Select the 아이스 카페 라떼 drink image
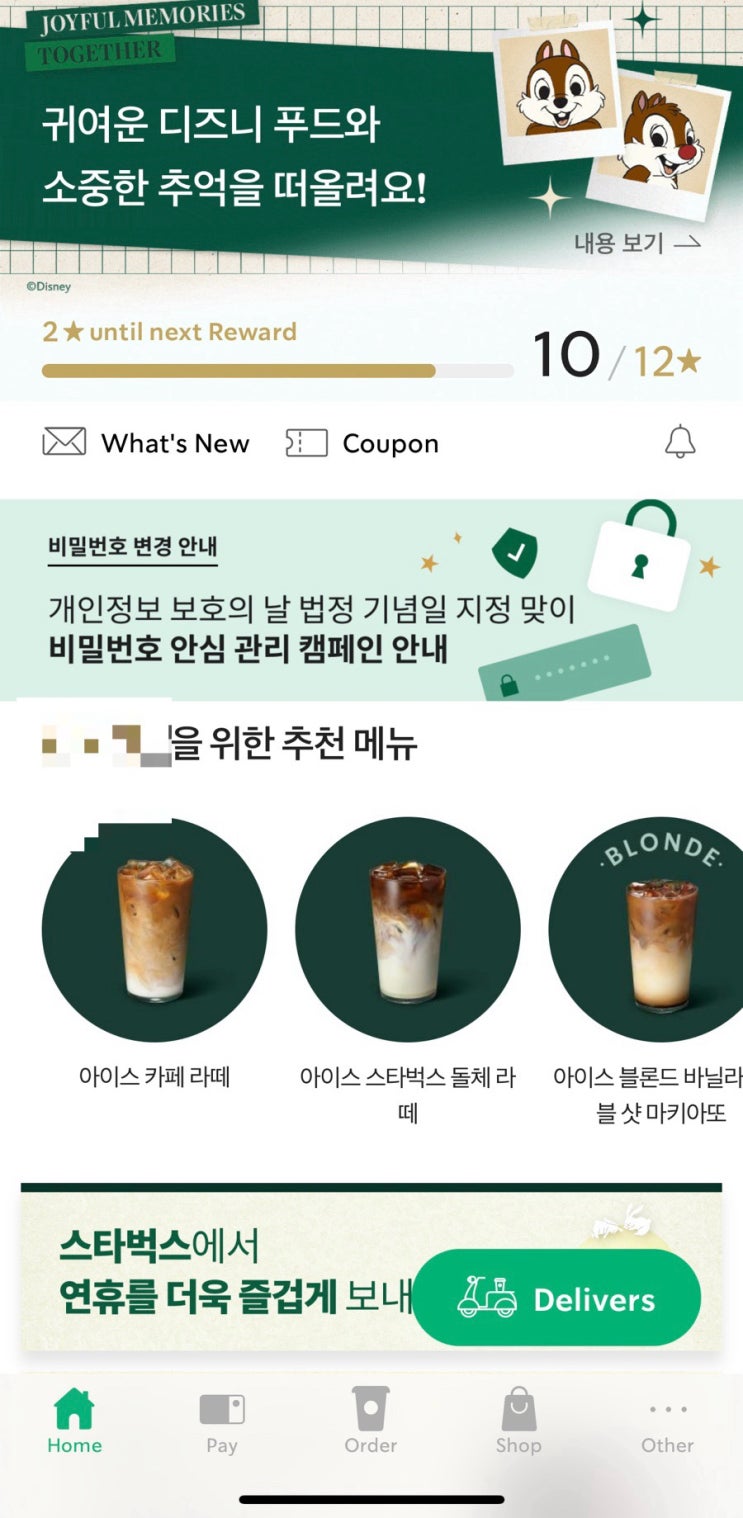Viewport: 743px width, 1518px height. pyautogui.click(x=154, y=929)
